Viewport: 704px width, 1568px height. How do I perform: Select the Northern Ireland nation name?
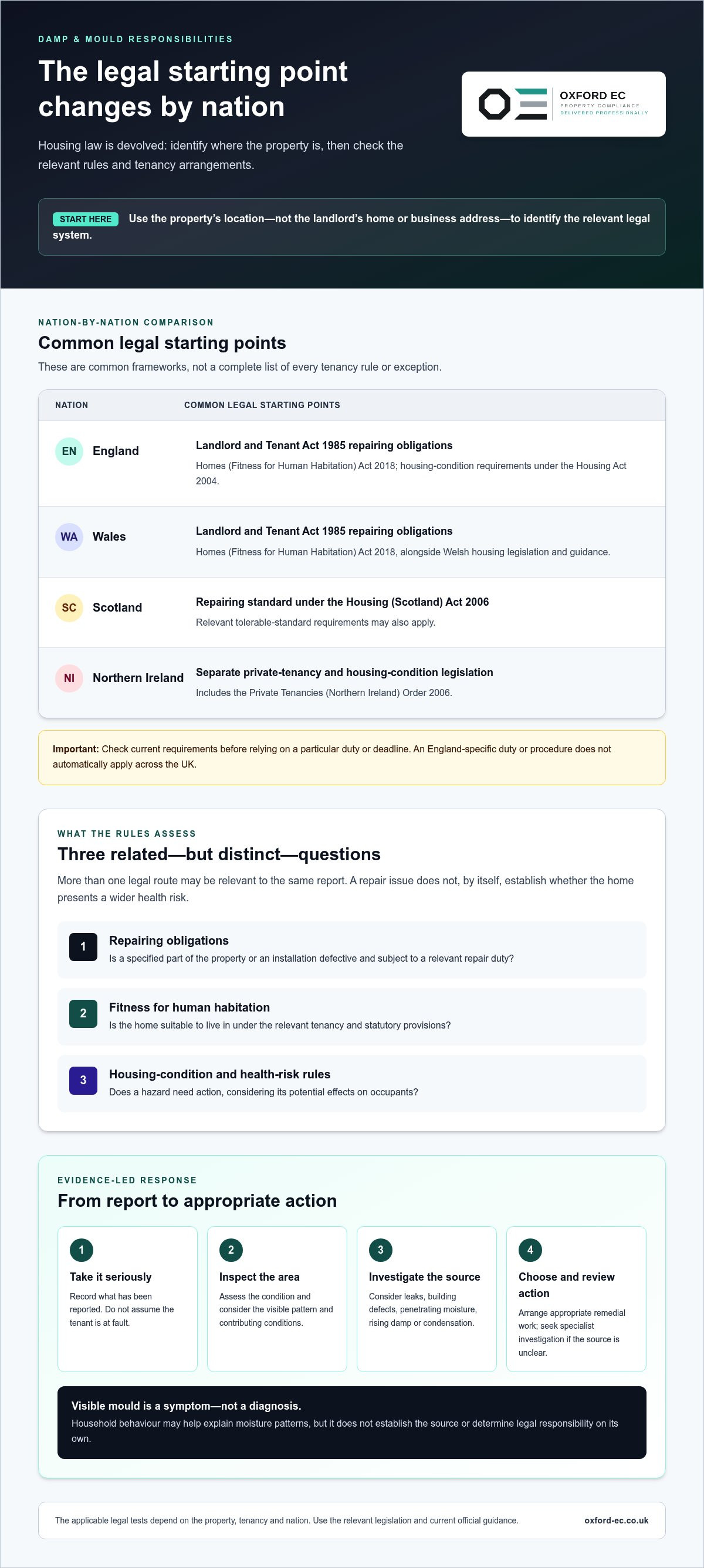click(138, 678)
